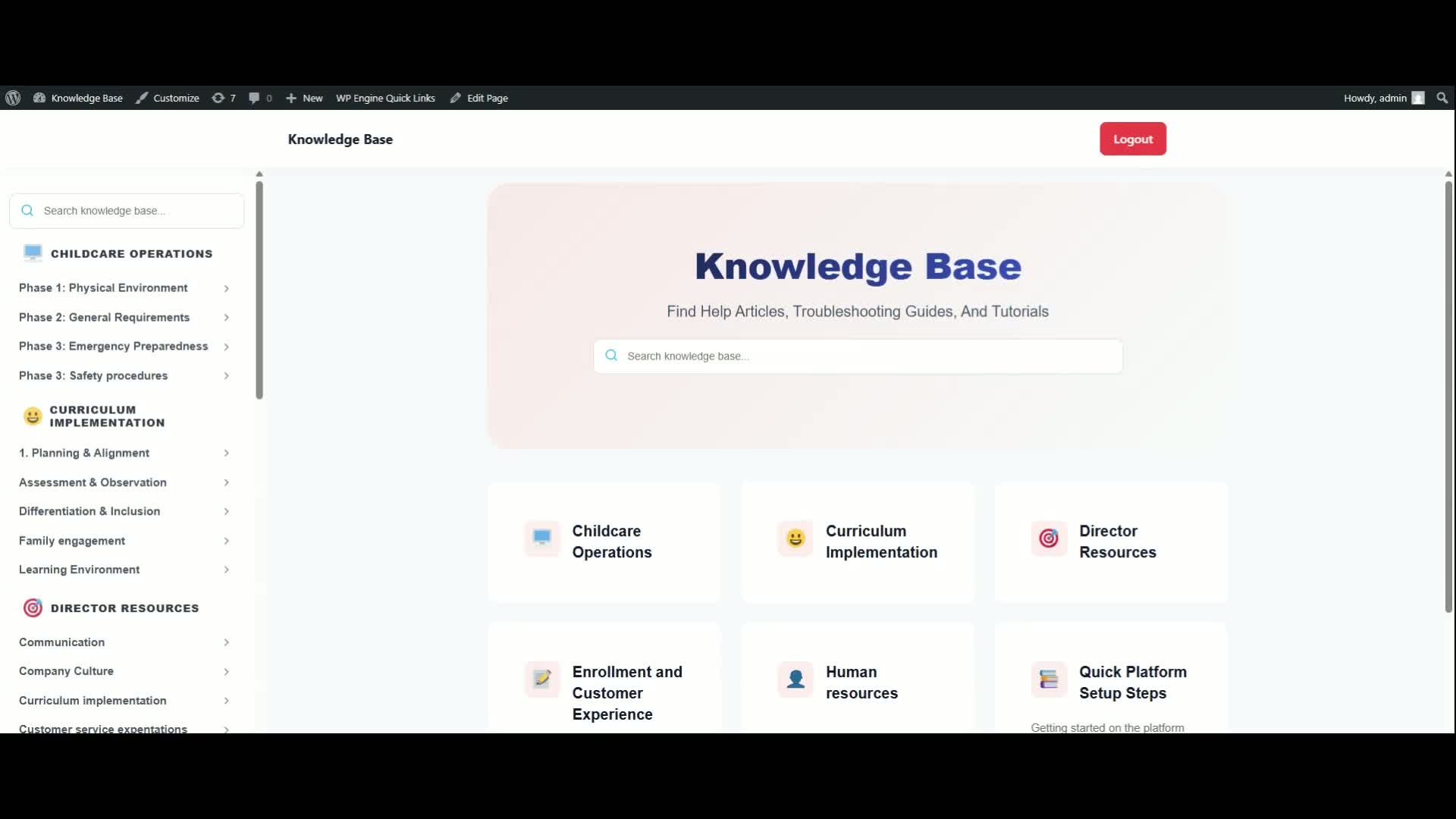
Task: Click the Human resources person icon
Action: [795, 679]
